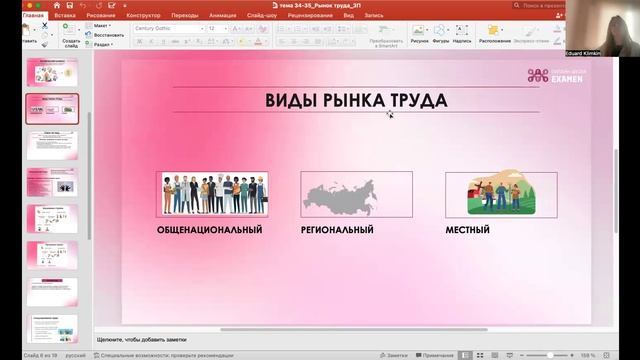
Task: Toggle Bold formatting
Action: click(139, 42)
